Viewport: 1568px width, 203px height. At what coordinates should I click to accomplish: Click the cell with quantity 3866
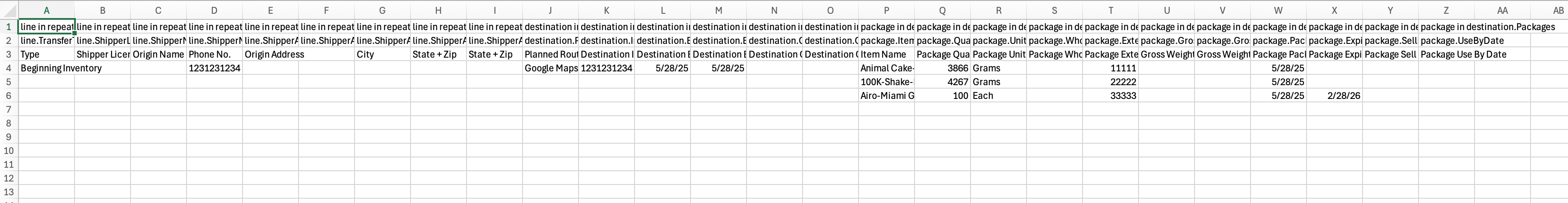click(x=942, y=68)
